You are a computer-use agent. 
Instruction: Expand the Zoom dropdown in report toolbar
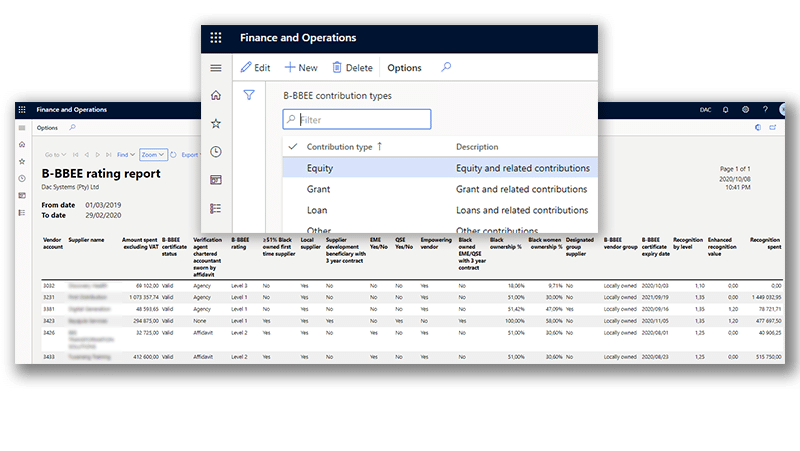(153, 155)
